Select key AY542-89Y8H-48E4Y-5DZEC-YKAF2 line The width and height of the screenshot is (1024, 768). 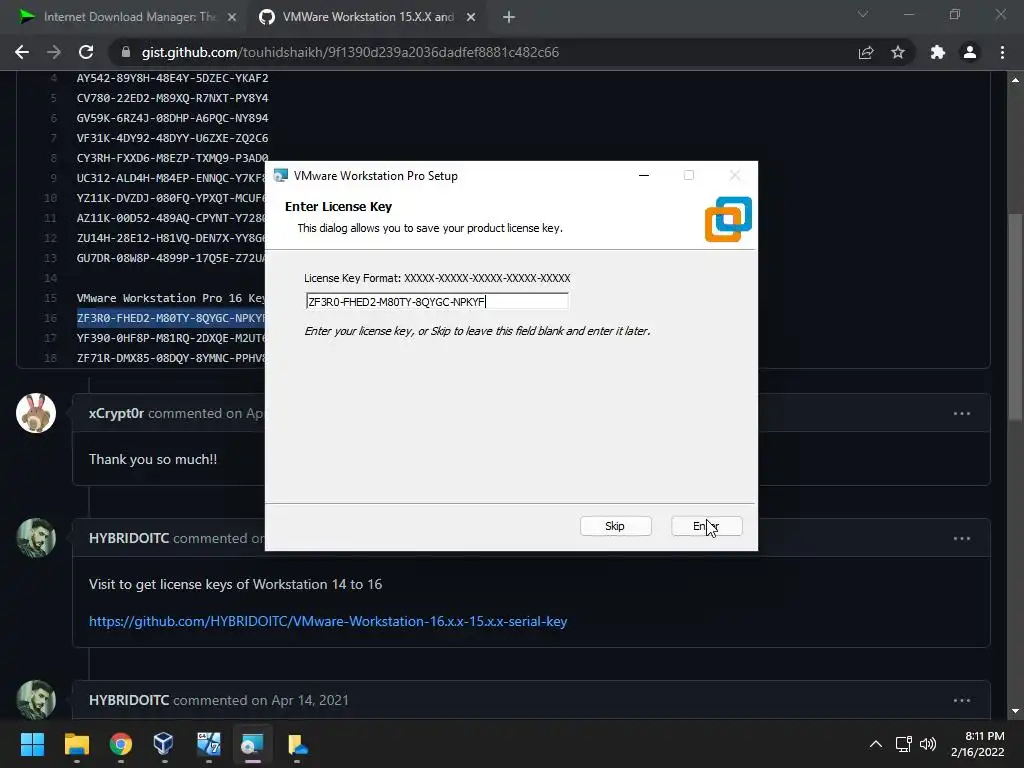click(172, 78)
